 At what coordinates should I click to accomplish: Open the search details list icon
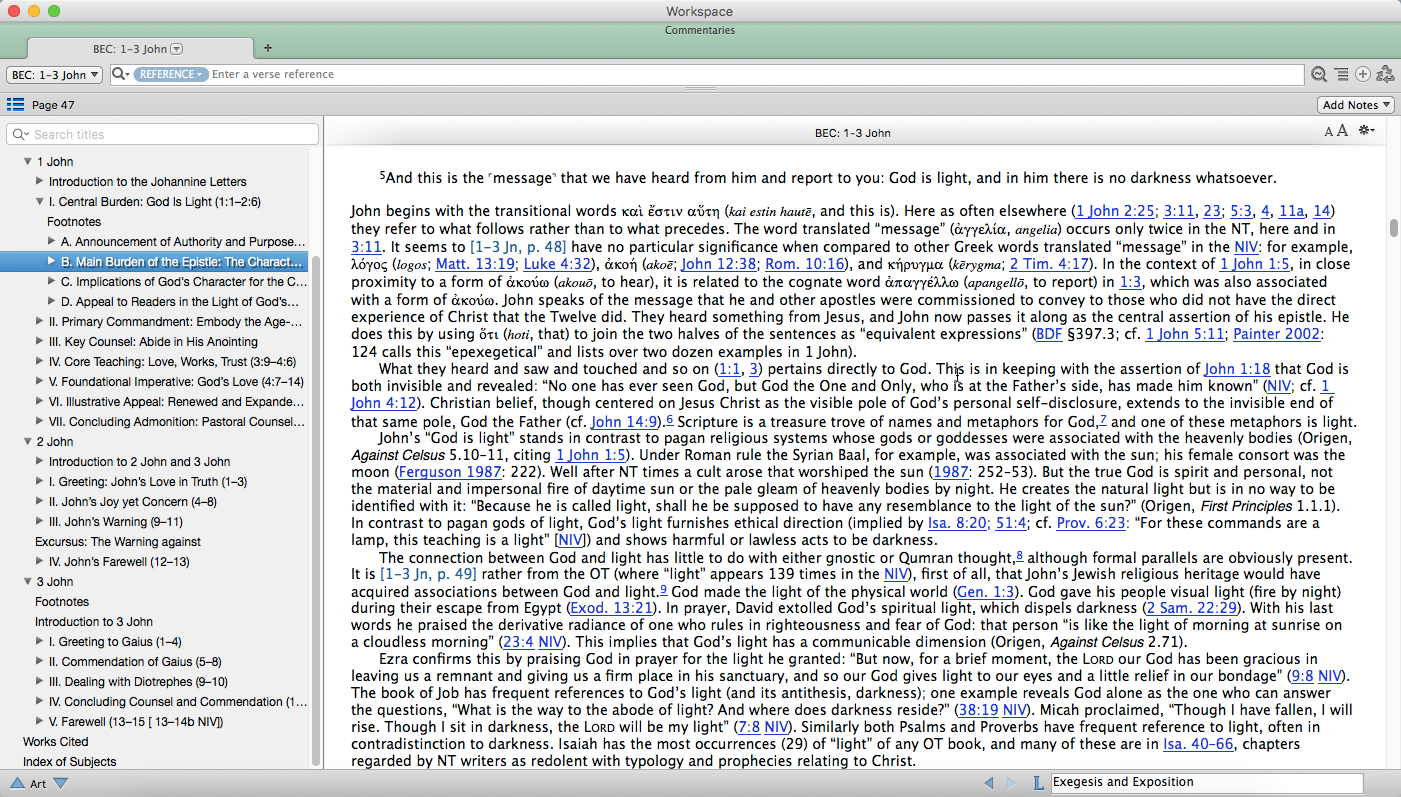click(x=1341, y=74)
